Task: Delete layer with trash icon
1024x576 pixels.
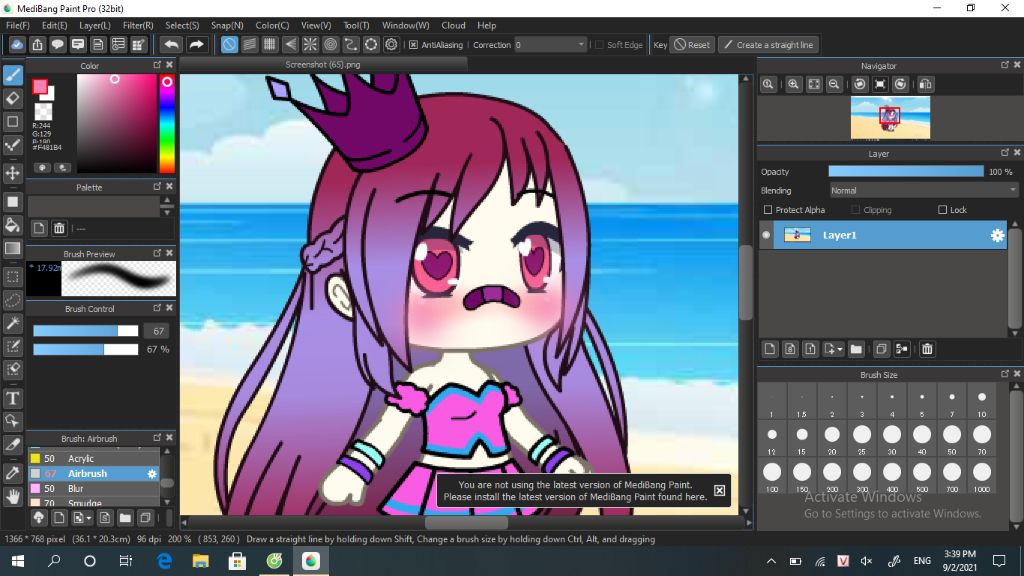Action: [927, 349]
